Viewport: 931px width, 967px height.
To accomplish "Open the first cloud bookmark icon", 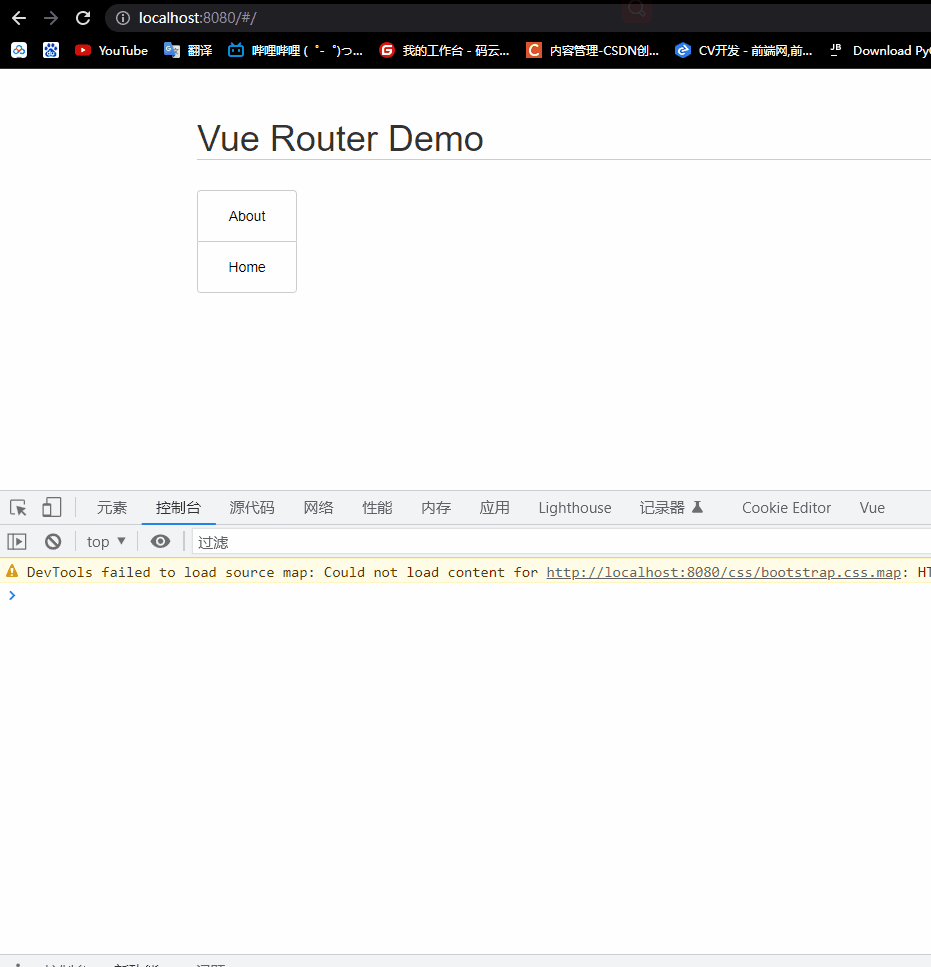I will (19, 51).
